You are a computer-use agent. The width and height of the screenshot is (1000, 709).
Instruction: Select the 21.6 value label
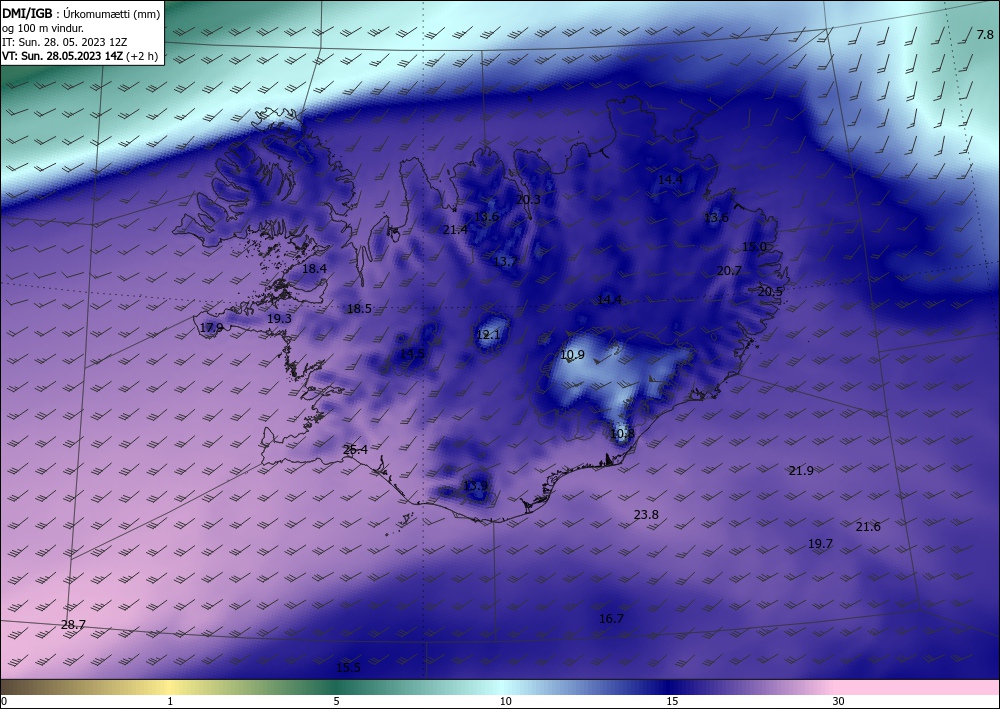(x=868, y=527)
